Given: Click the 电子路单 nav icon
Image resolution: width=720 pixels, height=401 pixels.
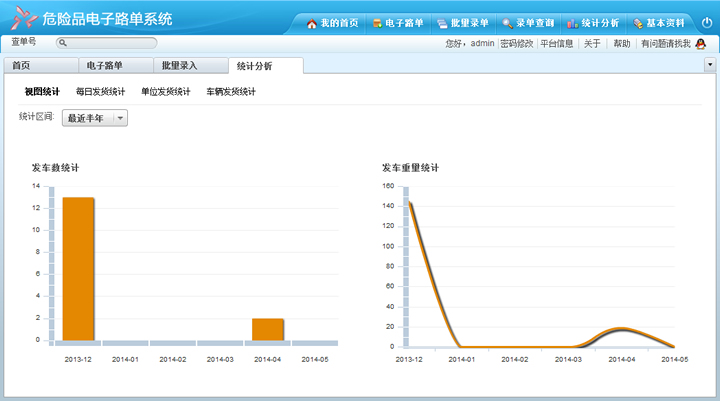Looking at the screenshot, I should tap(377, 22).
